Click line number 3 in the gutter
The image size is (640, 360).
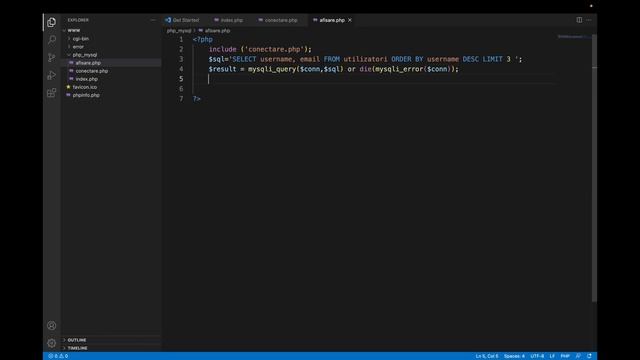pos(181,59)
